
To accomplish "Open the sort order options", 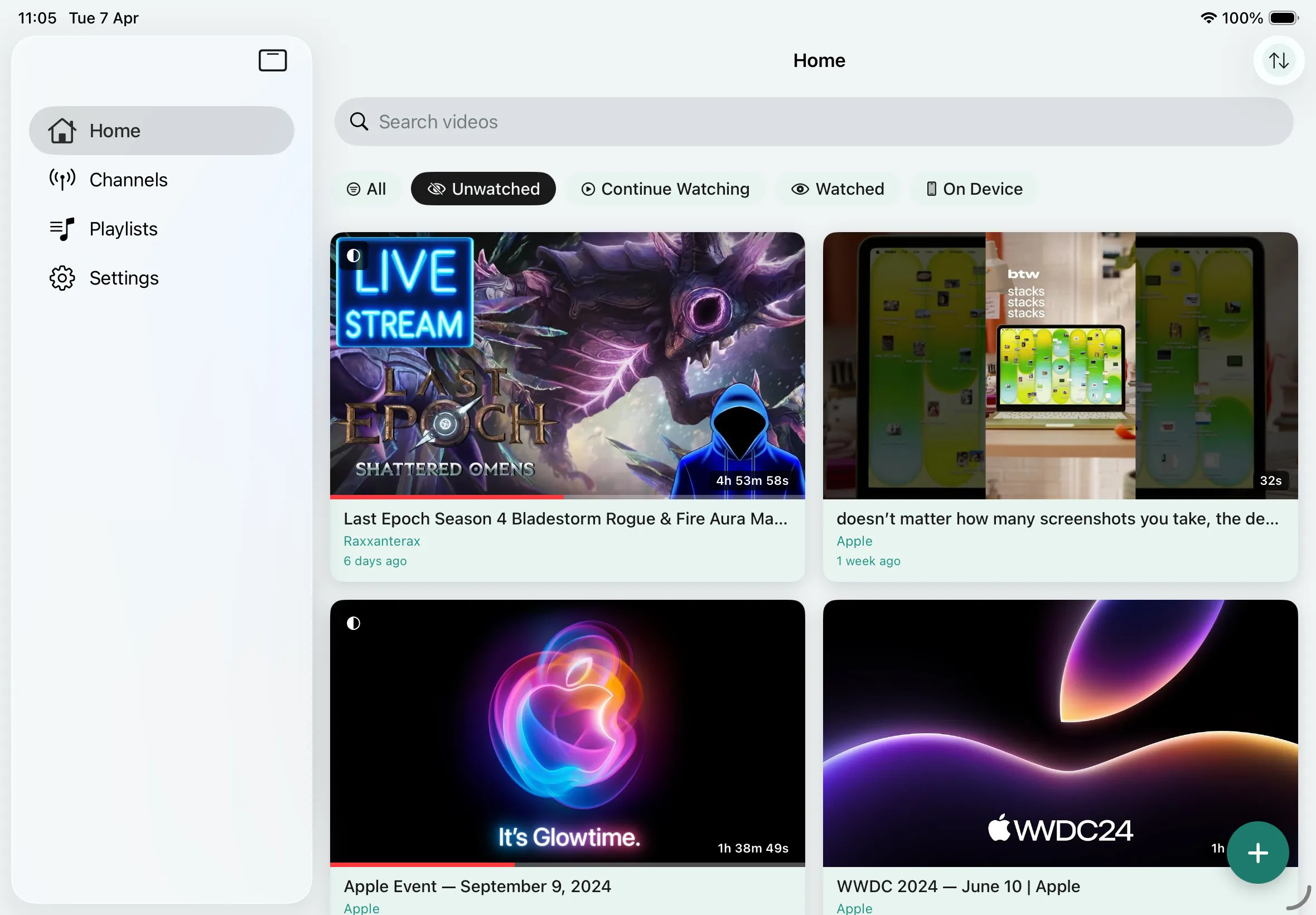I will tap(1278, 60).
